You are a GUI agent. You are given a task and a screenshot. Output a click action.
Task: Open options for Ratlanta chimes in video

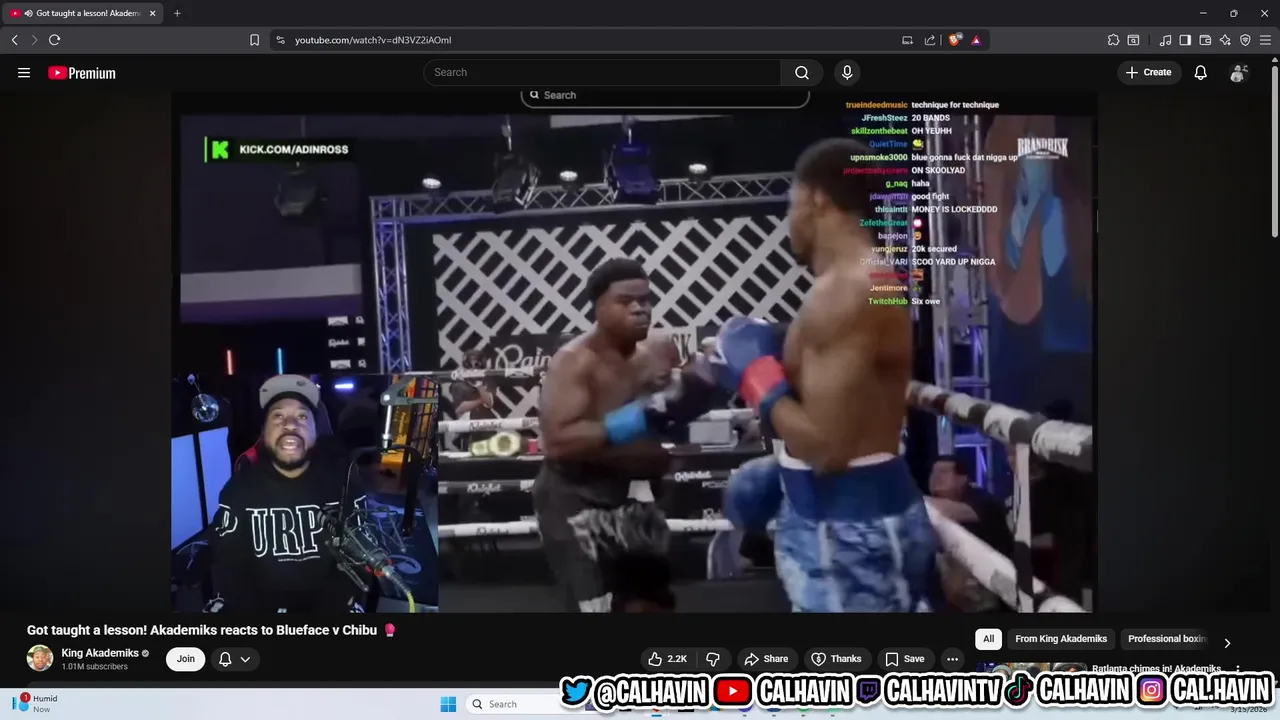(x=1237, y=670)
